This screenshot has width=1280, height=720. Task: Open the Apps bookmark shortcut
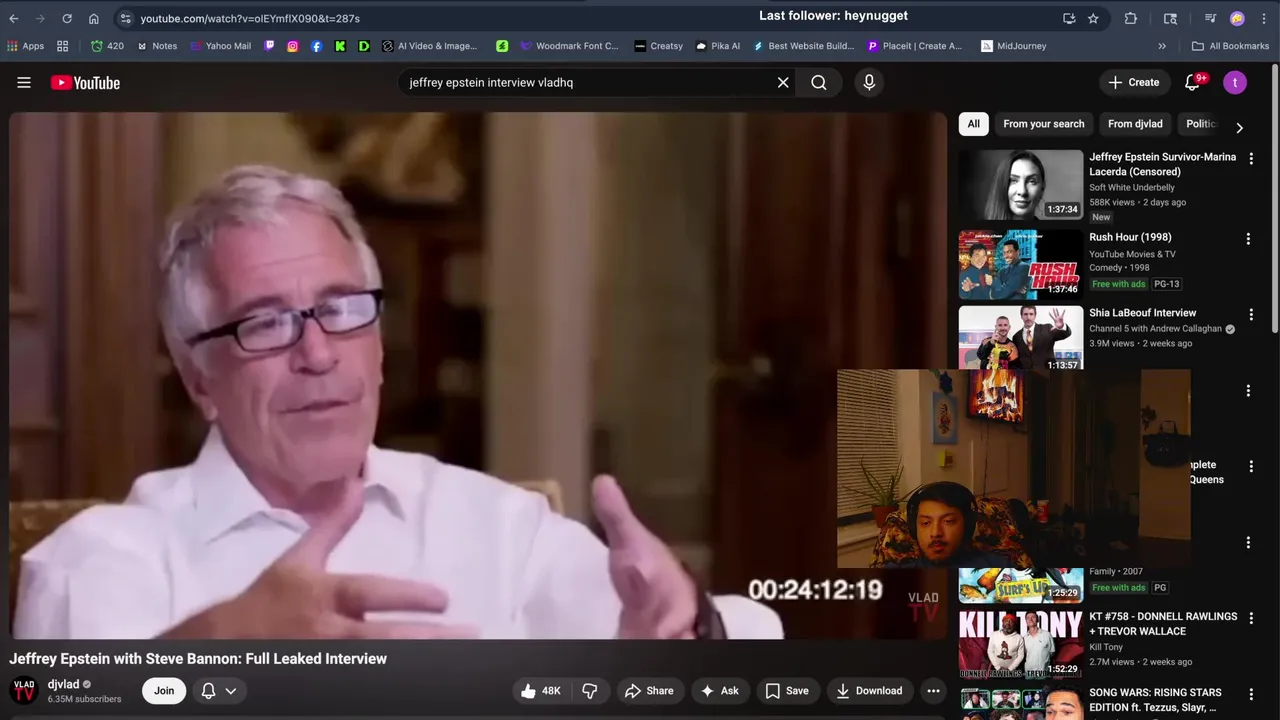(x=26, y=46)
